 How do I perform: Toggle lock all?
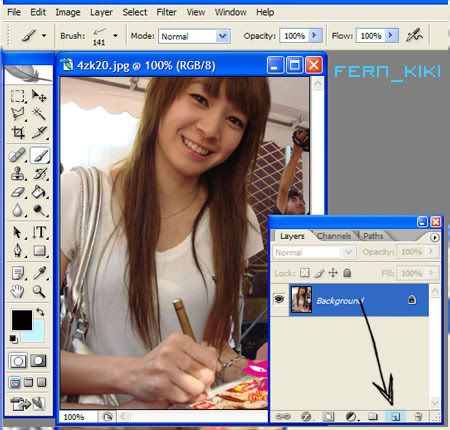tap(347, 273)
